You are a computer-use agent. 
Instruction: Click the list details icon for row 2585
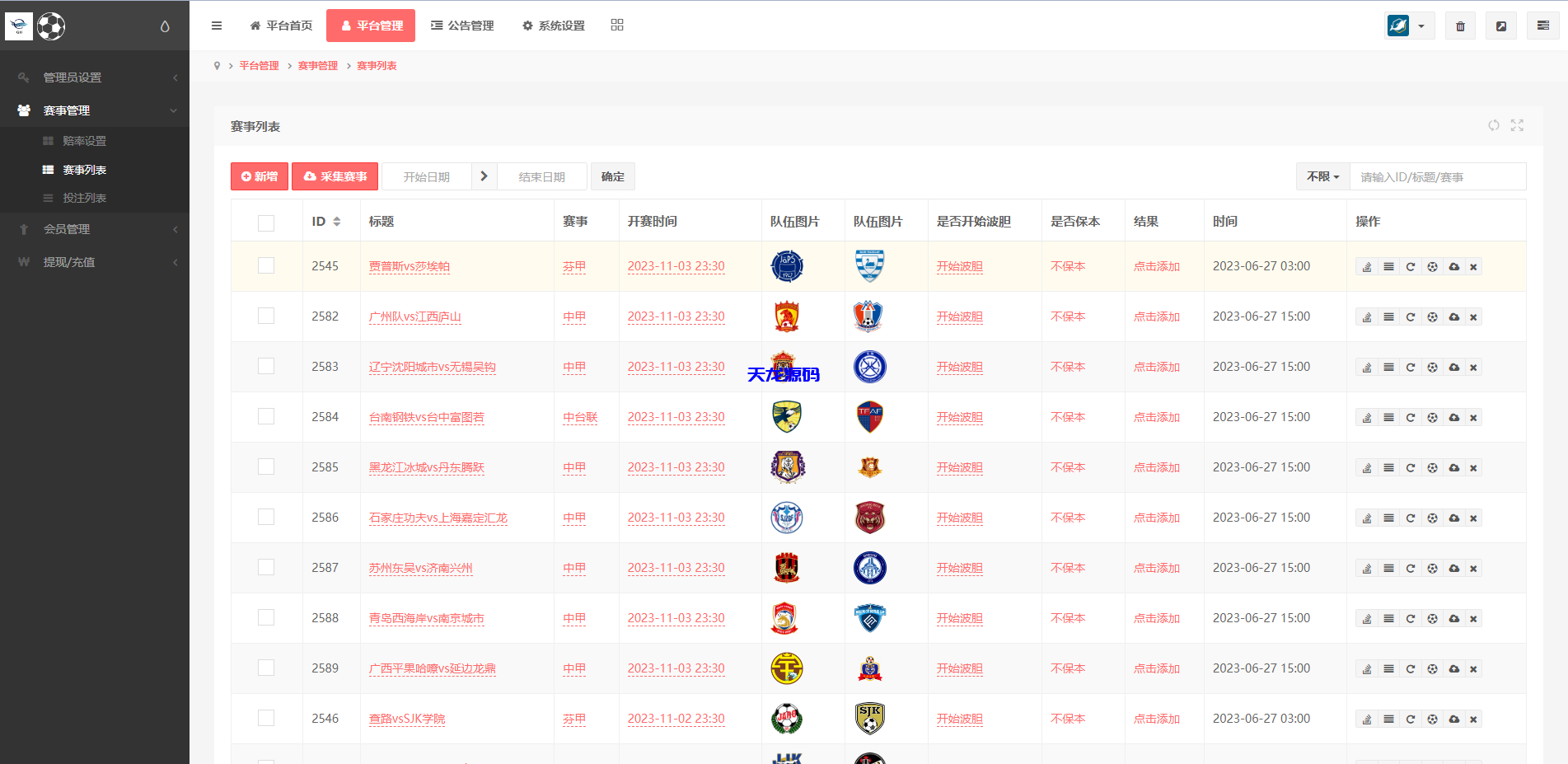(x=1389, y=467)
